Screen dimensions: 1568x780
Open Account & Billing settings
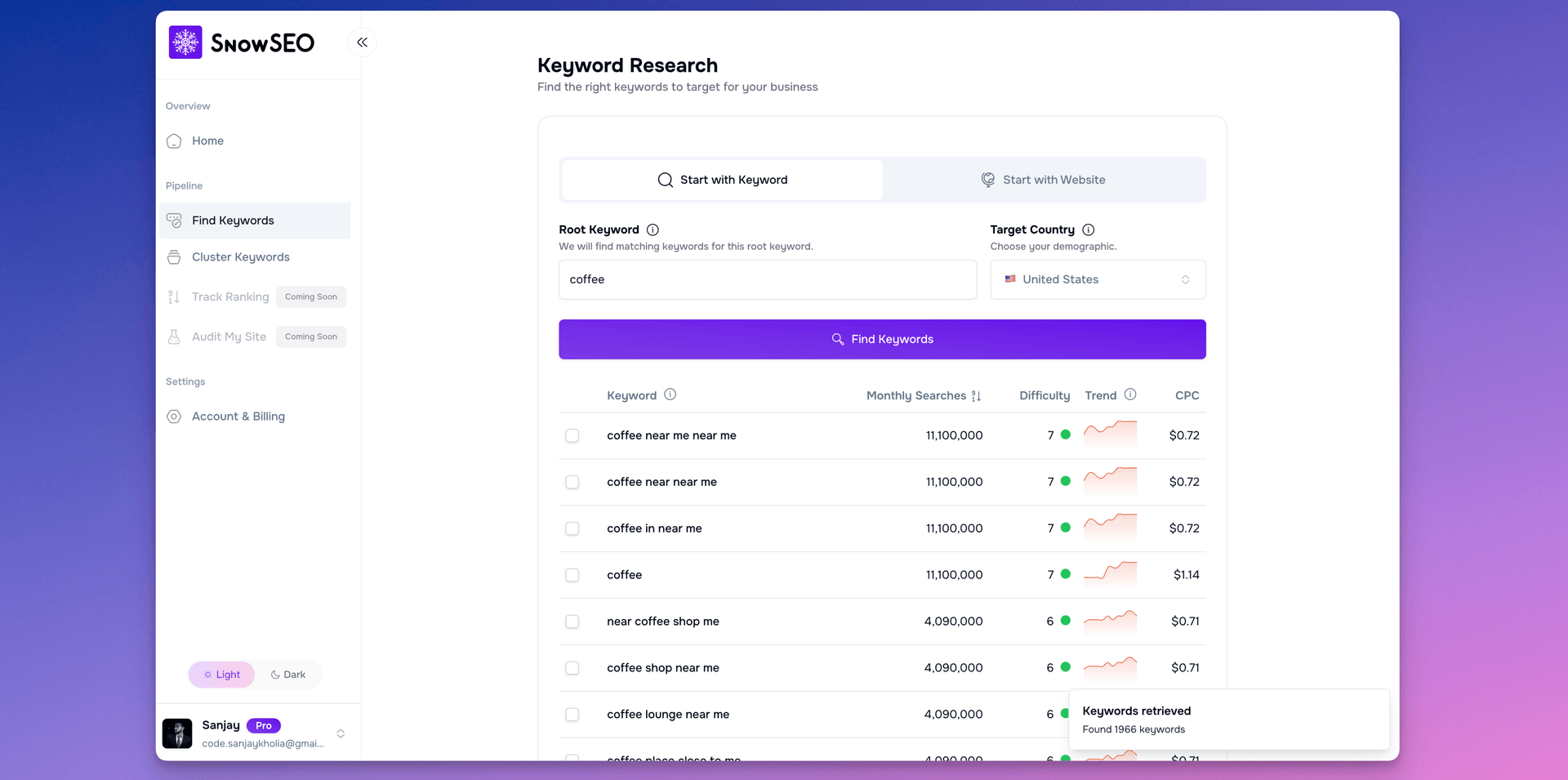coord(238,417)
